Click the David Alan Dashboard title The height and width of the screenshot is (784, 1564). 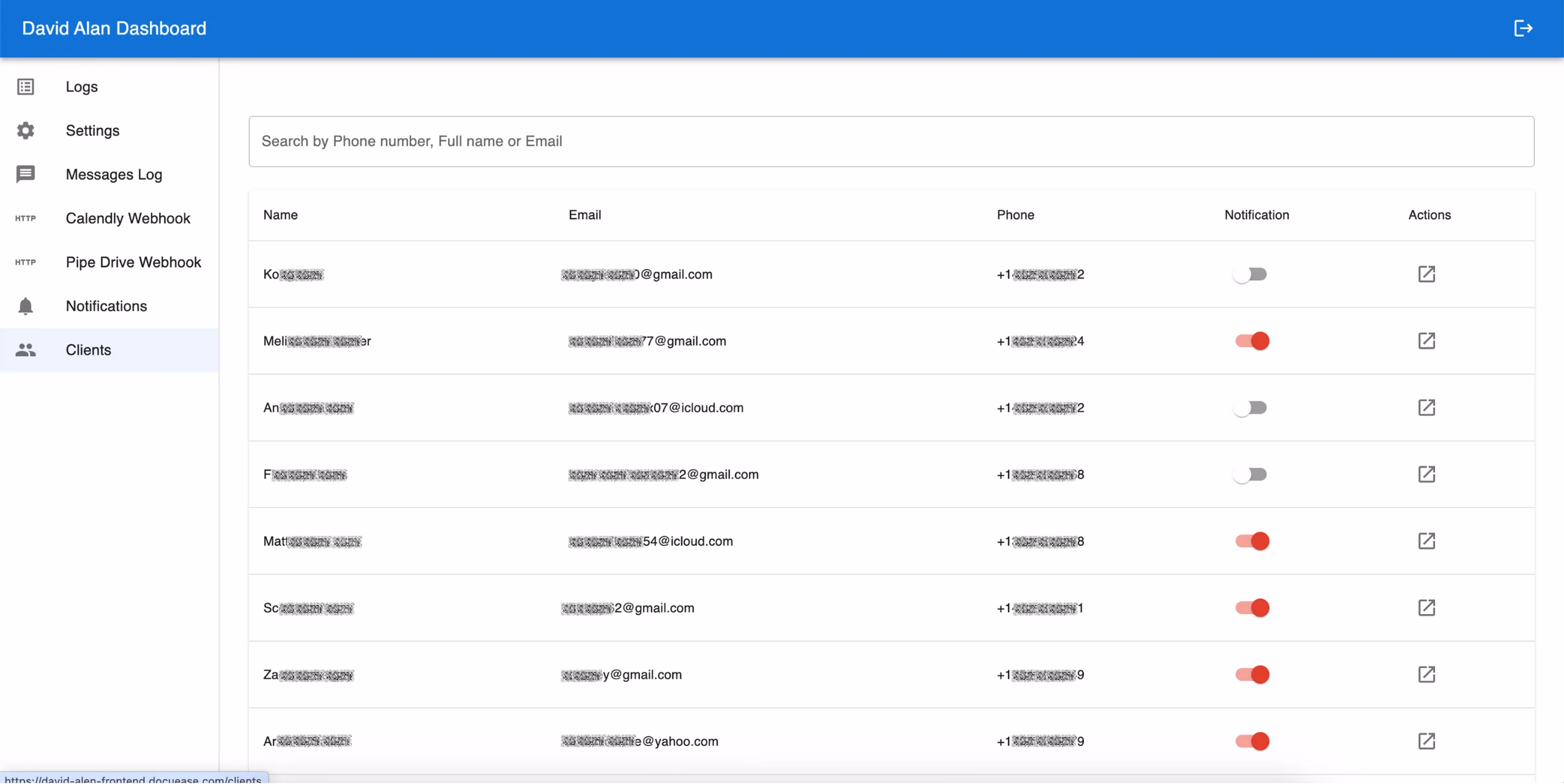(x=114, y=28)
